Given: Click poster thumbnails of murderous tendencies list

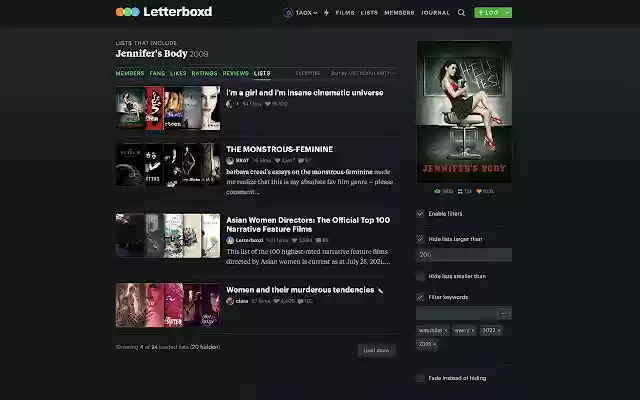Looking at the screenshot, I should 168,305.
